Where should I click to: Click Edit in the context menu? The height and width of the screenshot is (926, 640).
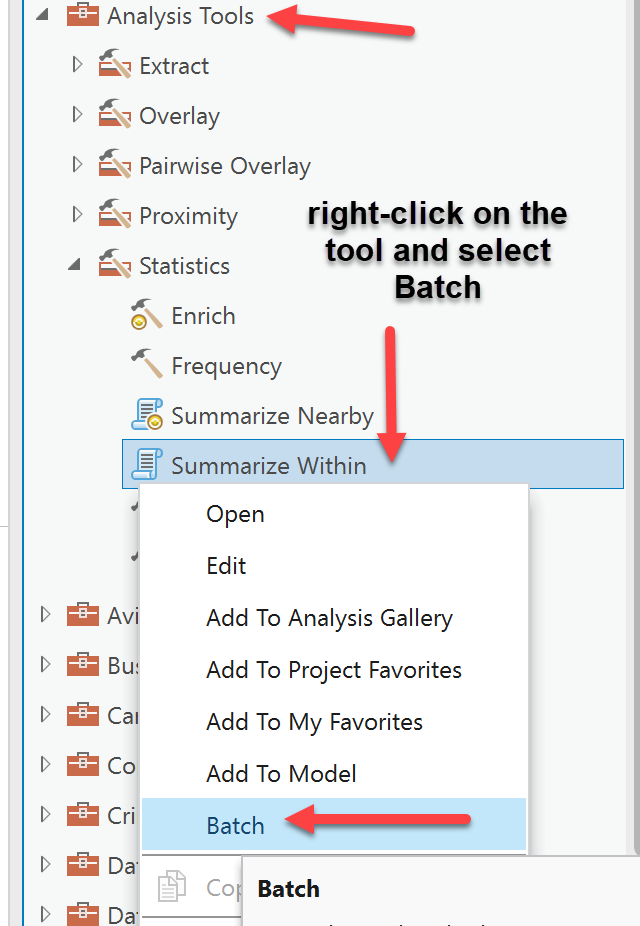coord(226,566)
